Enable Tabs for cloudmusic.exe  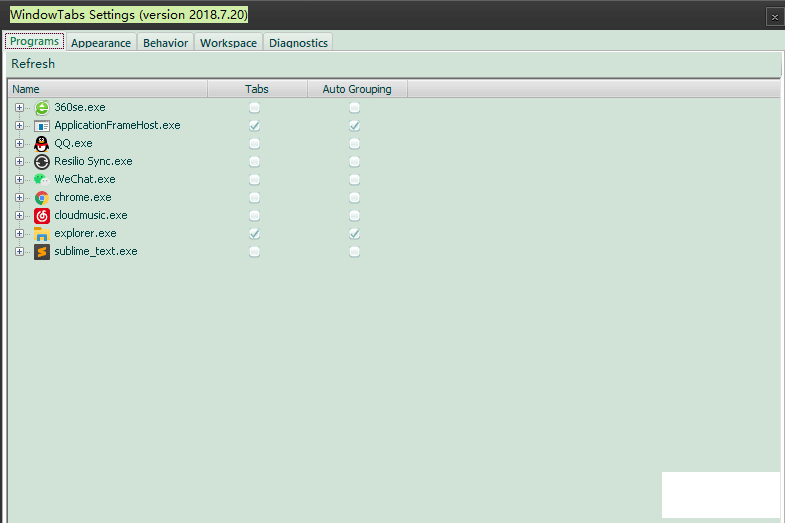[x=254, y=216]
